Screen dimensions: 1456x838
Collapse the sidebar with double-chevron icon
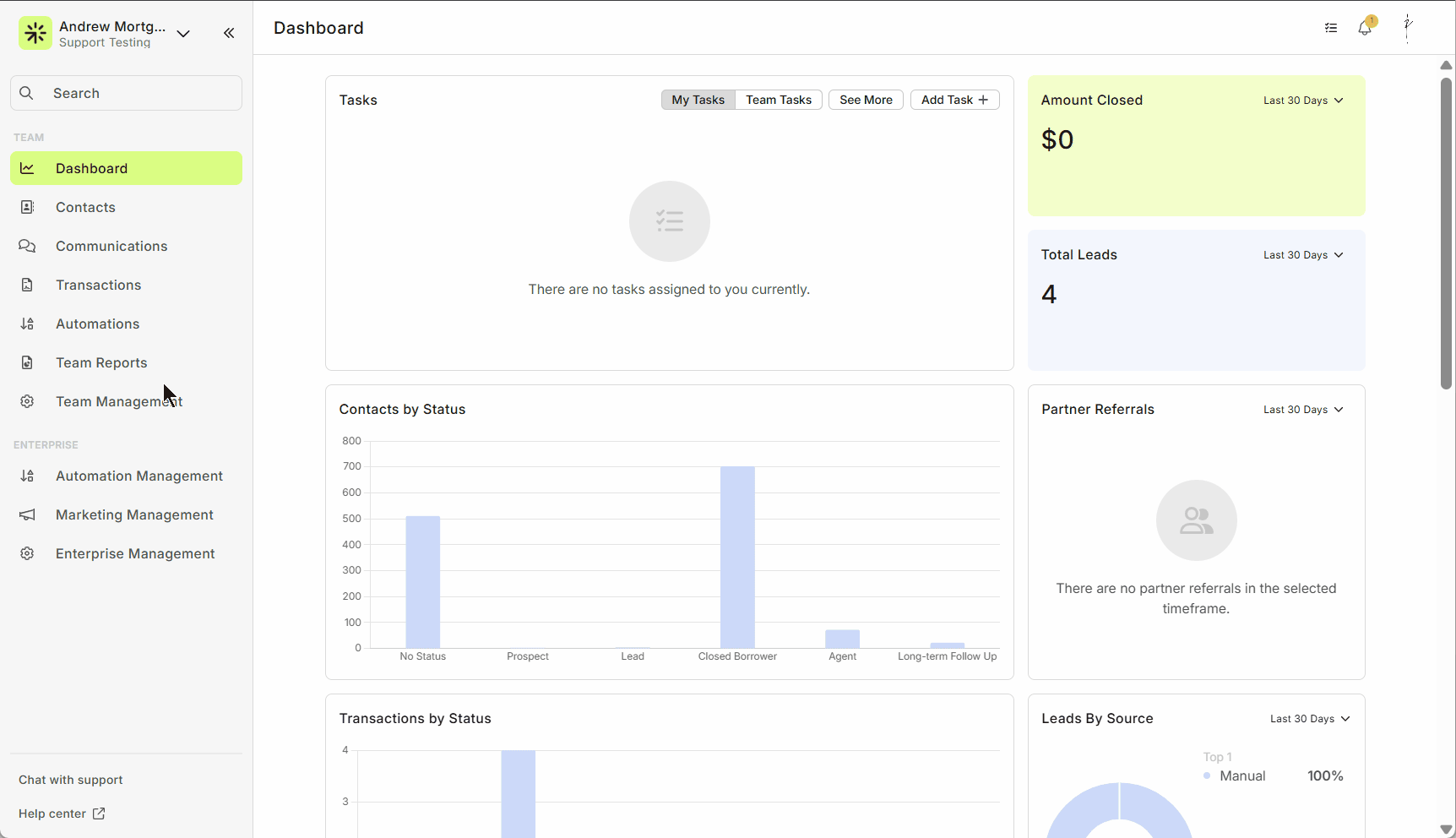229,33
